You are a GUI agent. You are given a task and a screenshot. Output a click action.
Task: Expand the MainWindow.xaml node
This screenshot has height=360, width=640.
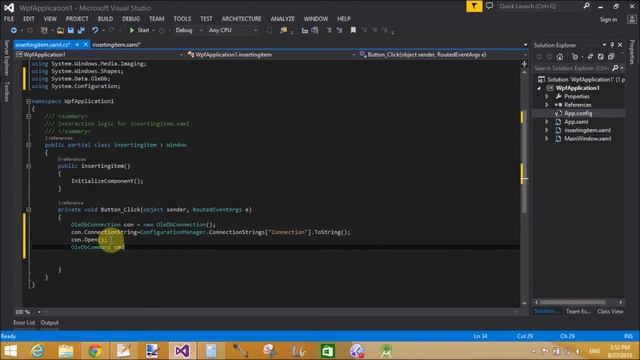(547, 139)
